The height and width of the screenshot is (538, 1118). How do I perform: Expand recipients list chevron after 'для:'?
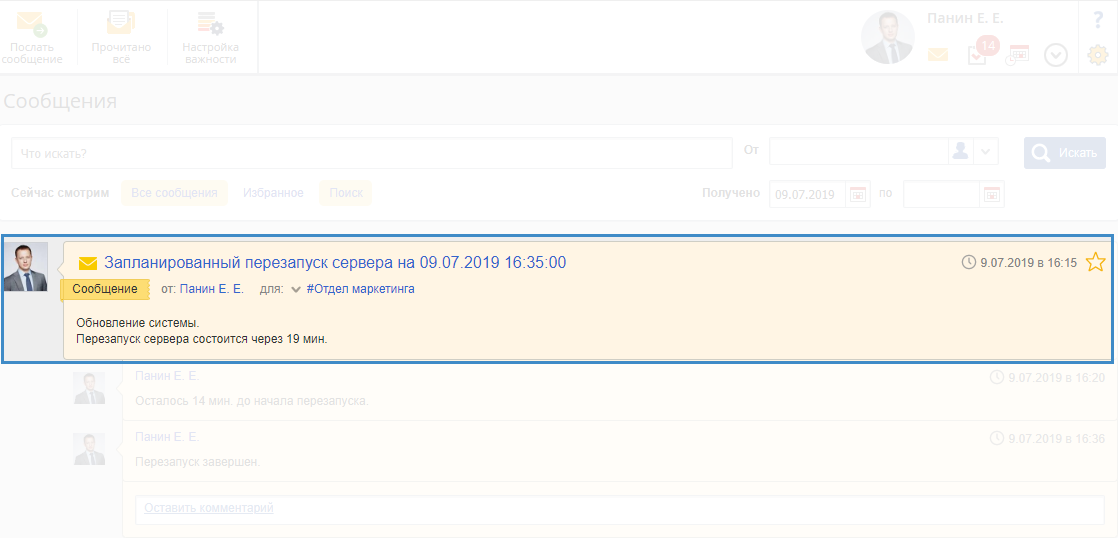tap(296, 289)
